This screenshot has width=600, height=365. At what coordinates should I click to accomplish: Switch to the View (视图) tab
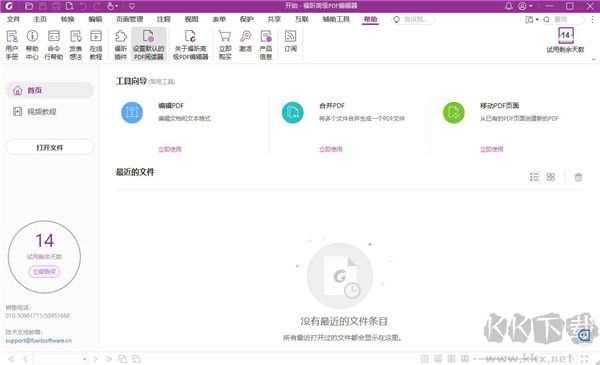pyautogui.click(x=191, y=19)
